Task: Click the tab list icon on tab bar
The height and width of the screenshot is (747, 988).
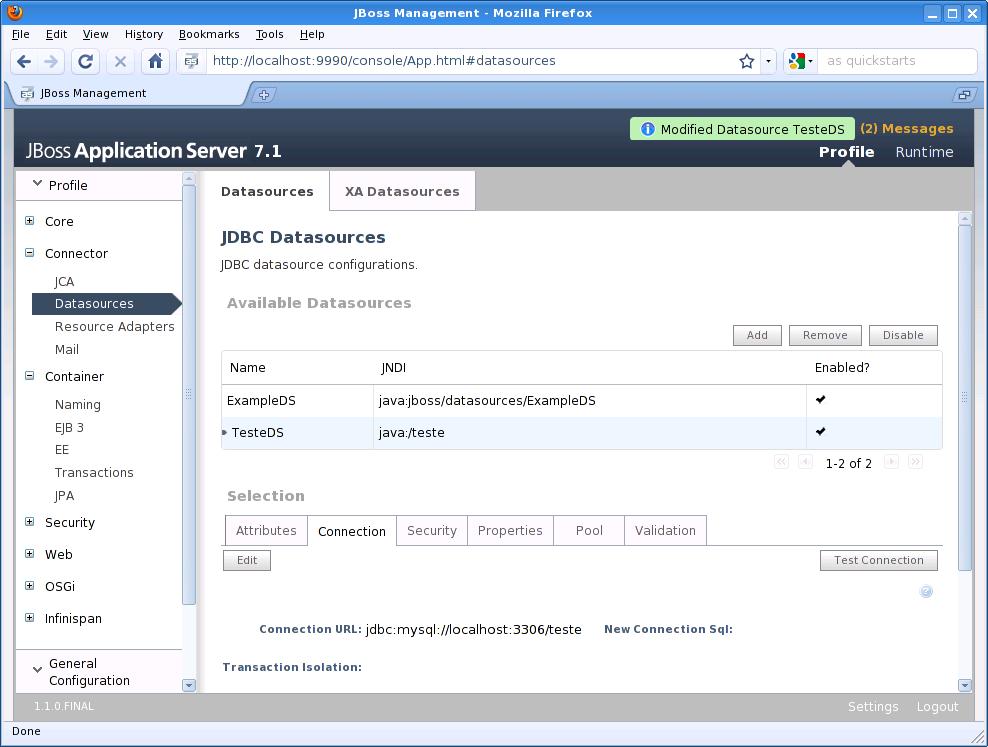Action: (x=964, y=95)
